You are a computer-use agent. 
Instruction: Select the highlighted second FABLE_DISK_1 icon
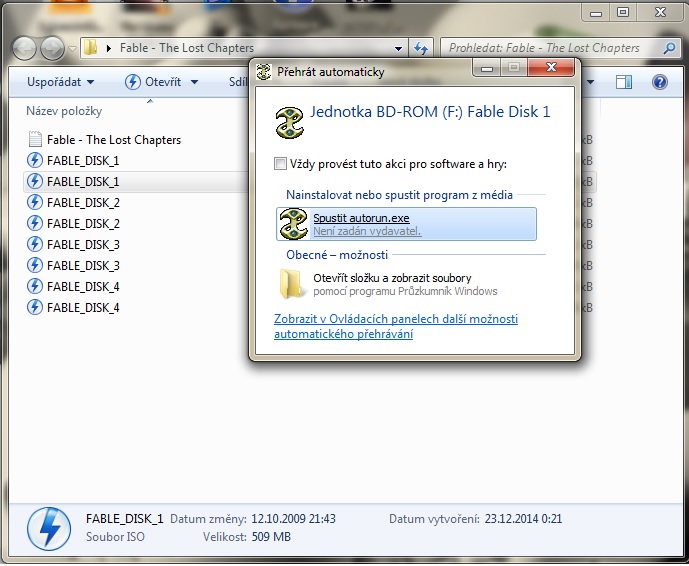(35, 181)
